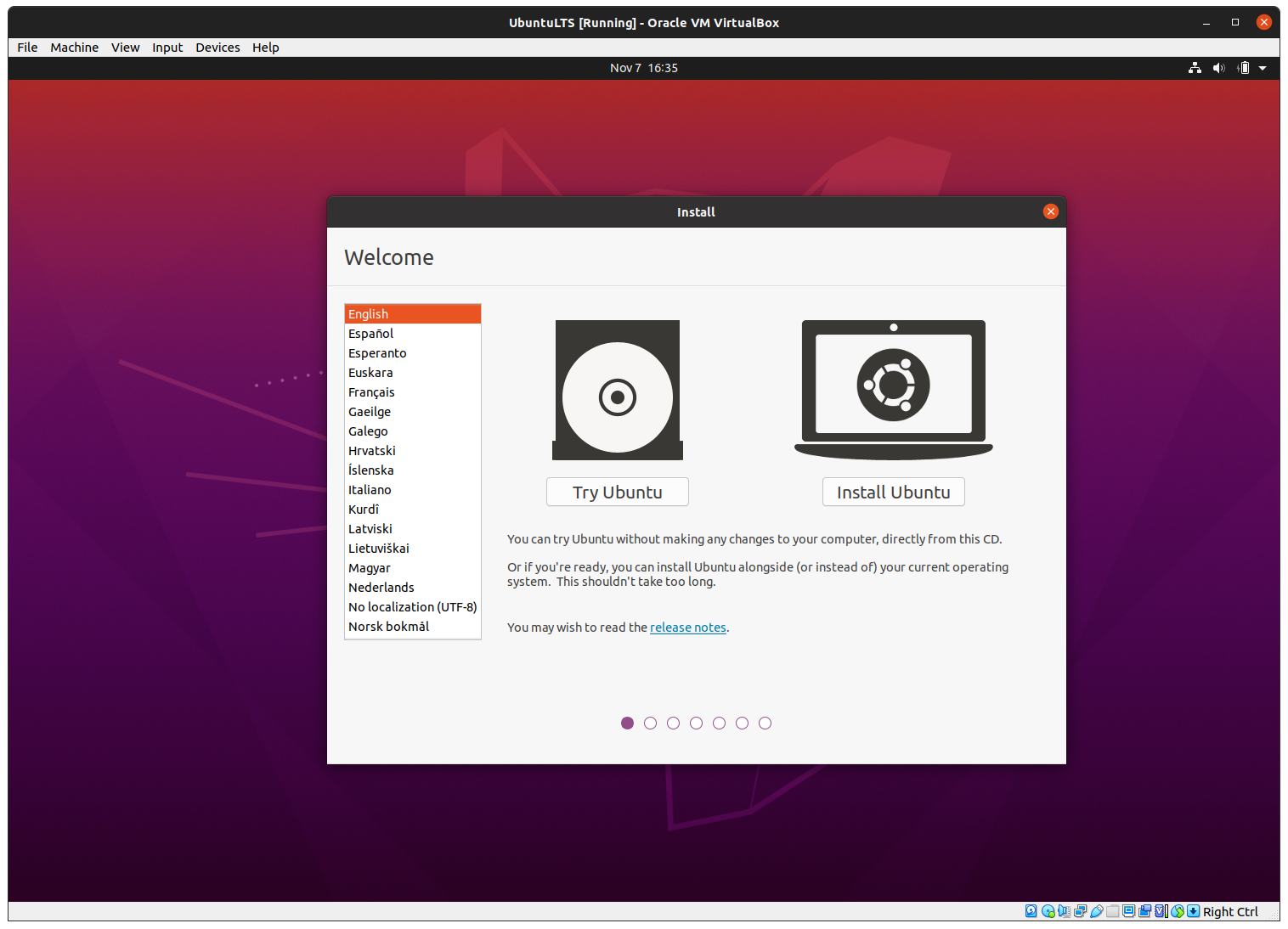Click the optical disc status icon
The height and width of the screenshot is (929, 1288).
click(x=1048, y=911)
